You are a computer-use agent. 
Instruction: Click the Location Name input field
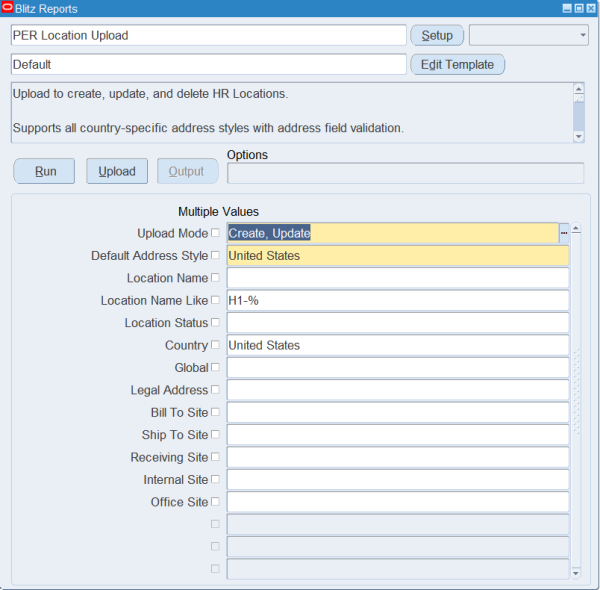click(398, 278)
